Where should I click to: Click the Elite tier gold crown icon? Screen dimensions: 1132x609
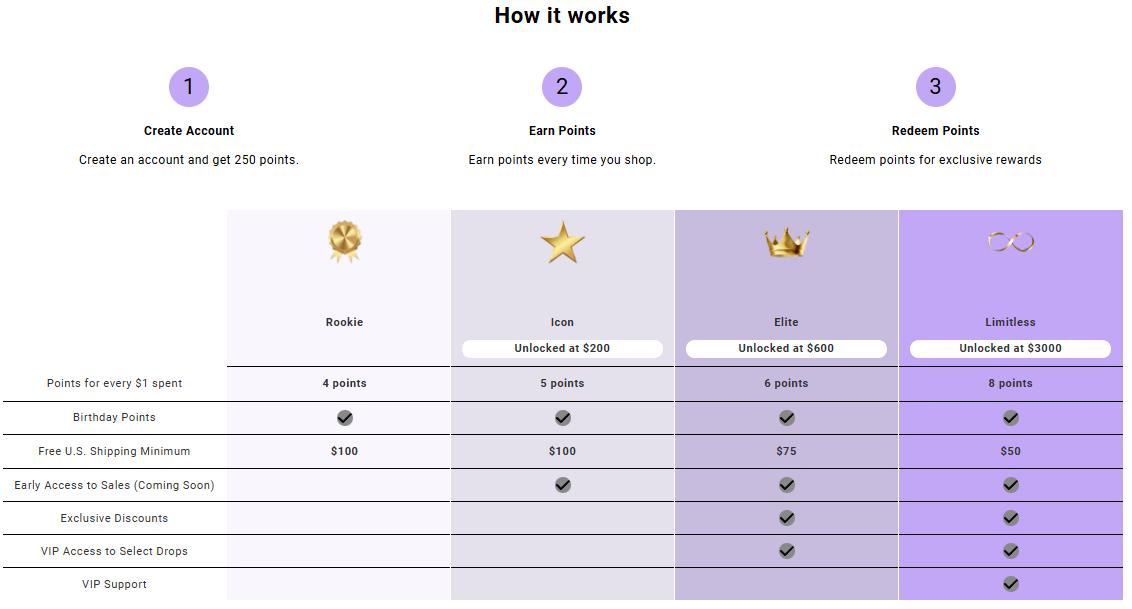tap(786, 242)
